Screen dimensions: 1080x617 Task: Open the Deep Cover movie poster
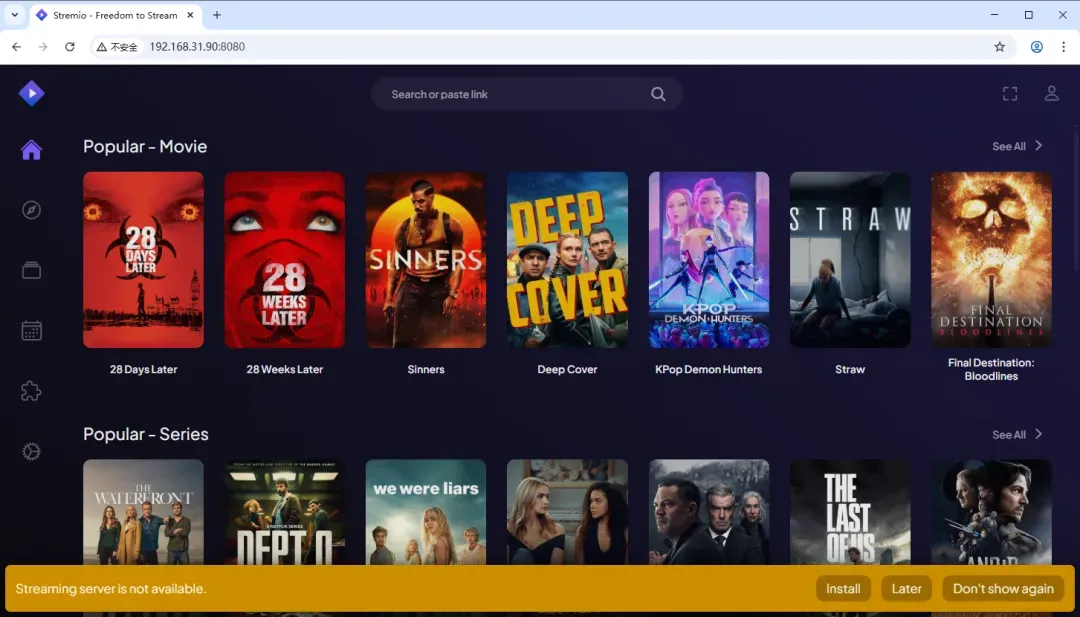tap(568, 260)
